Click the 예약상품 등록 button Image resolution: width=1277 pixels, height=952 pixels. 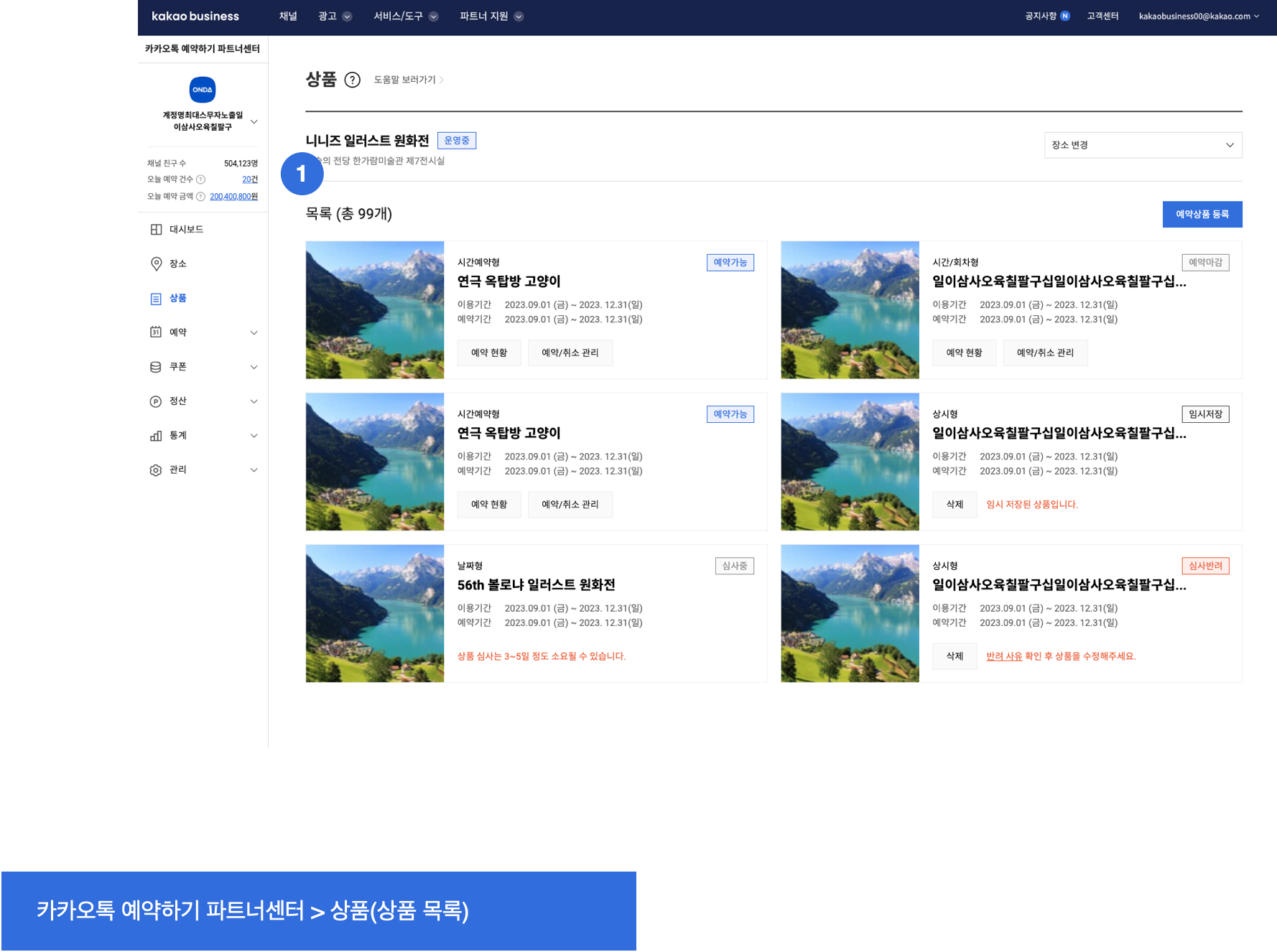[1202, 214]
